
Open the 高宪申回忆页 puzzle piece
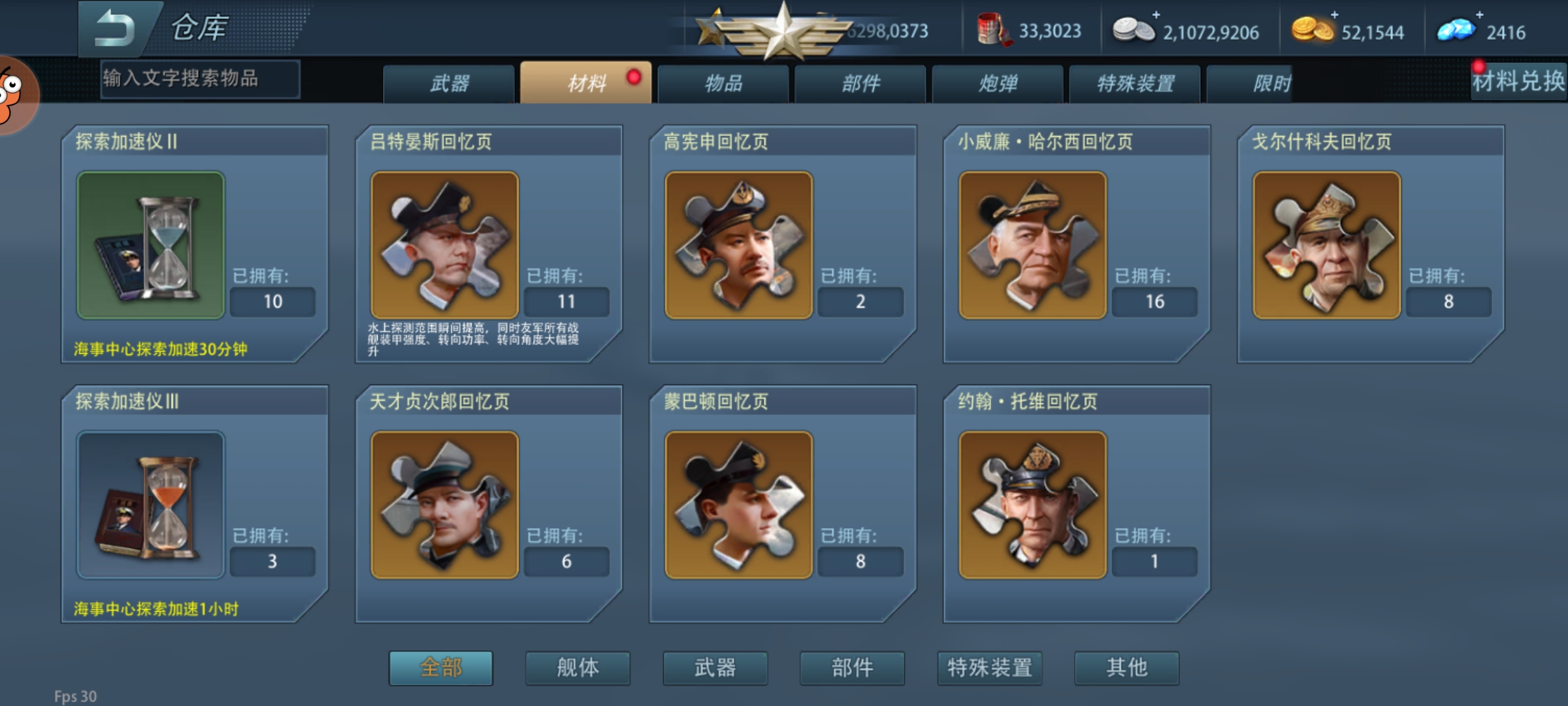[739, 245]
